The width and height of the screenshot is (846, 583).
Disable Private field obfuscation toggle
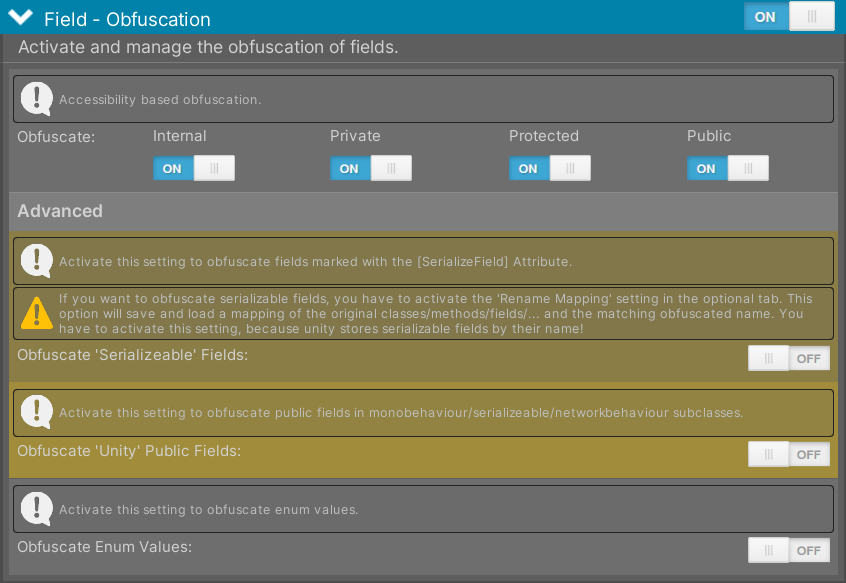coord(371,168)
